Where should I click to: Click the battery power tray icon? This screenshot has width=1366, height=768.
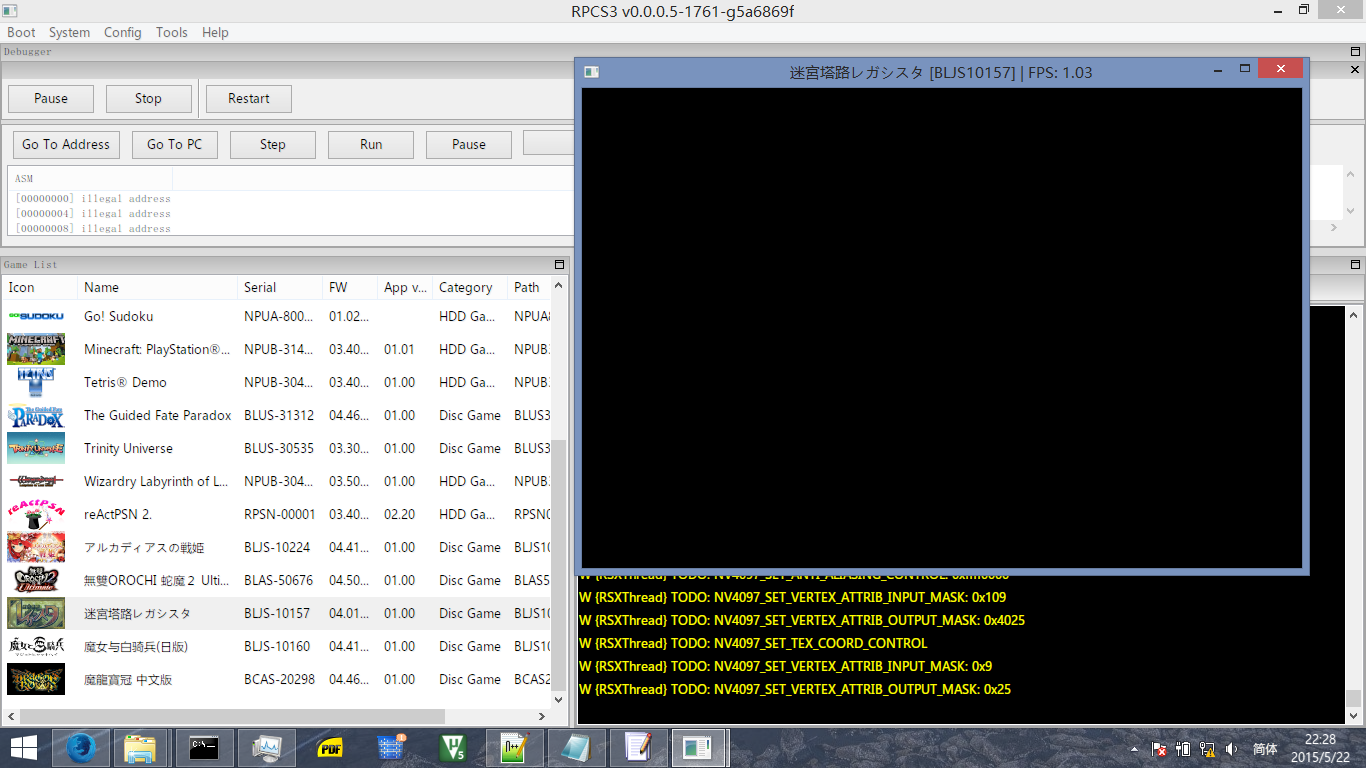[1183, 749]
